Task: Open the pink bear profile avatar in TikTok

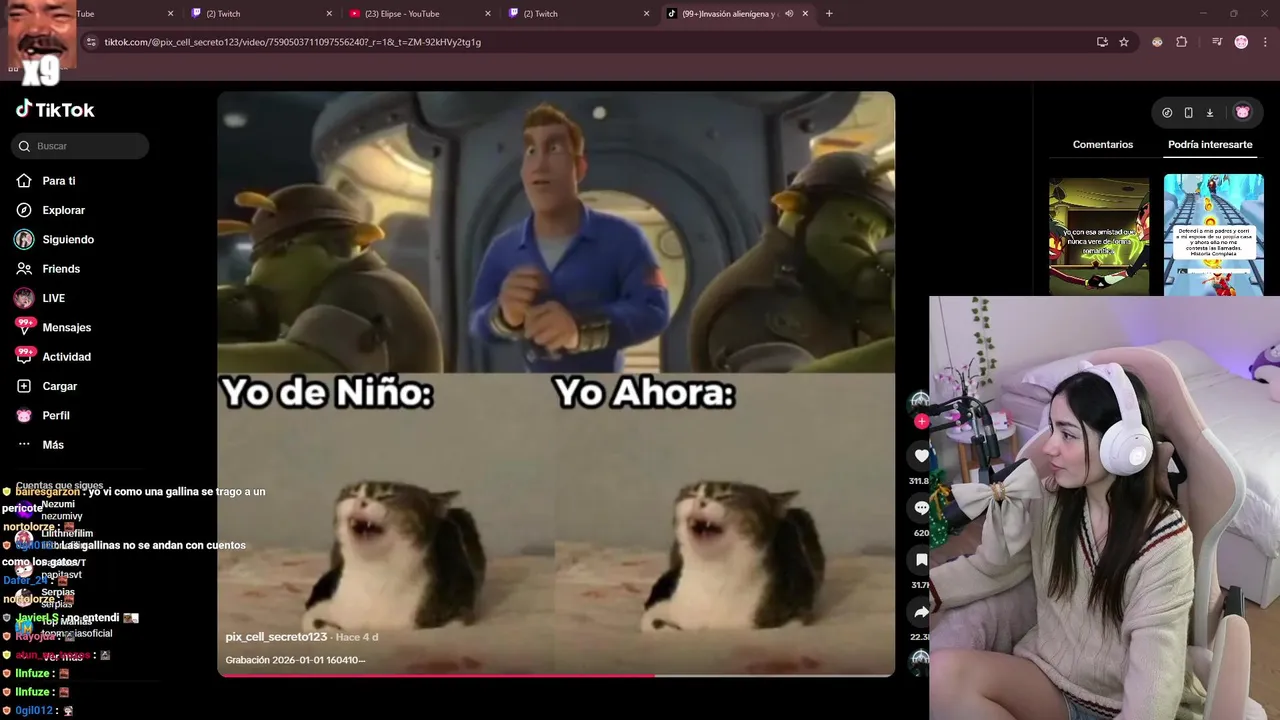Action: pos(1243,112)
